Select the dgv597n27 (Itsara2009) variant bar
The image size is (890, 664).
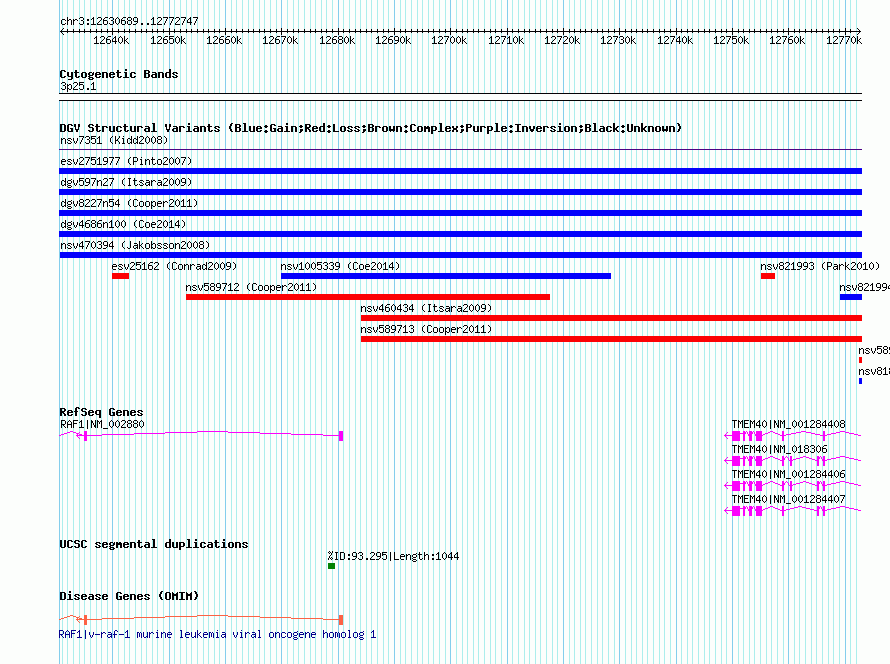coord(460,192)
